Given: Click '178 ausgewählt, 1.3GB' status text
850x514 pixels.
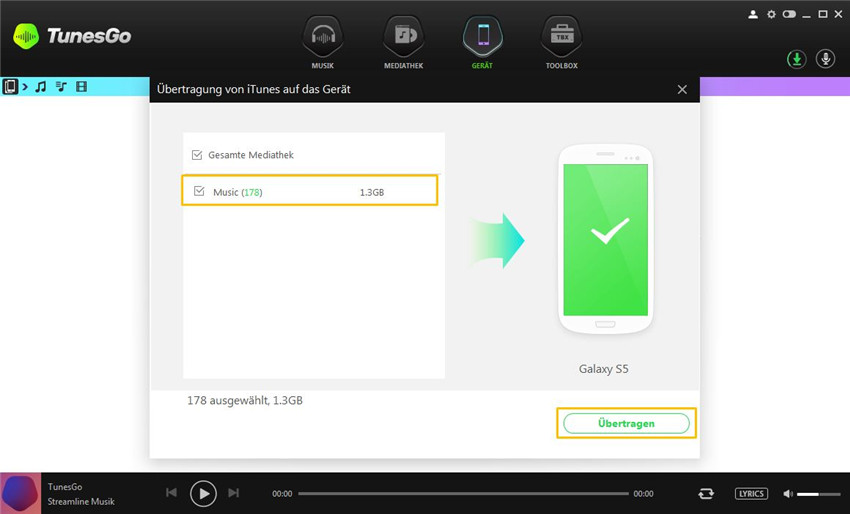Looking at the screenshot, I should (x=245, y=401).
